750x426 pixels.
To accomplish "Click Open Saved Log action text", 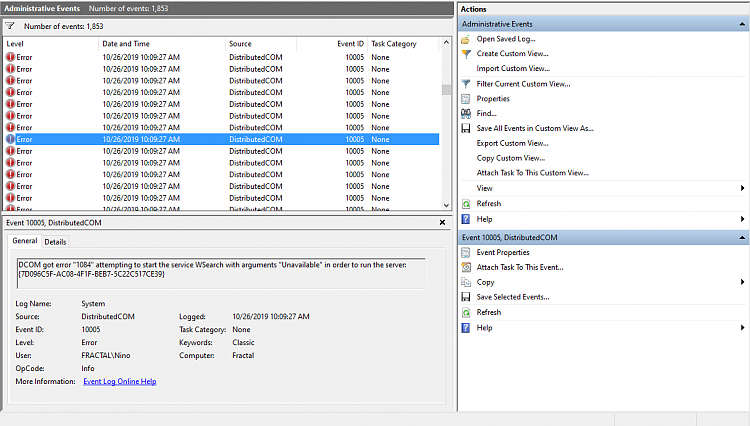I will [506, 39].
